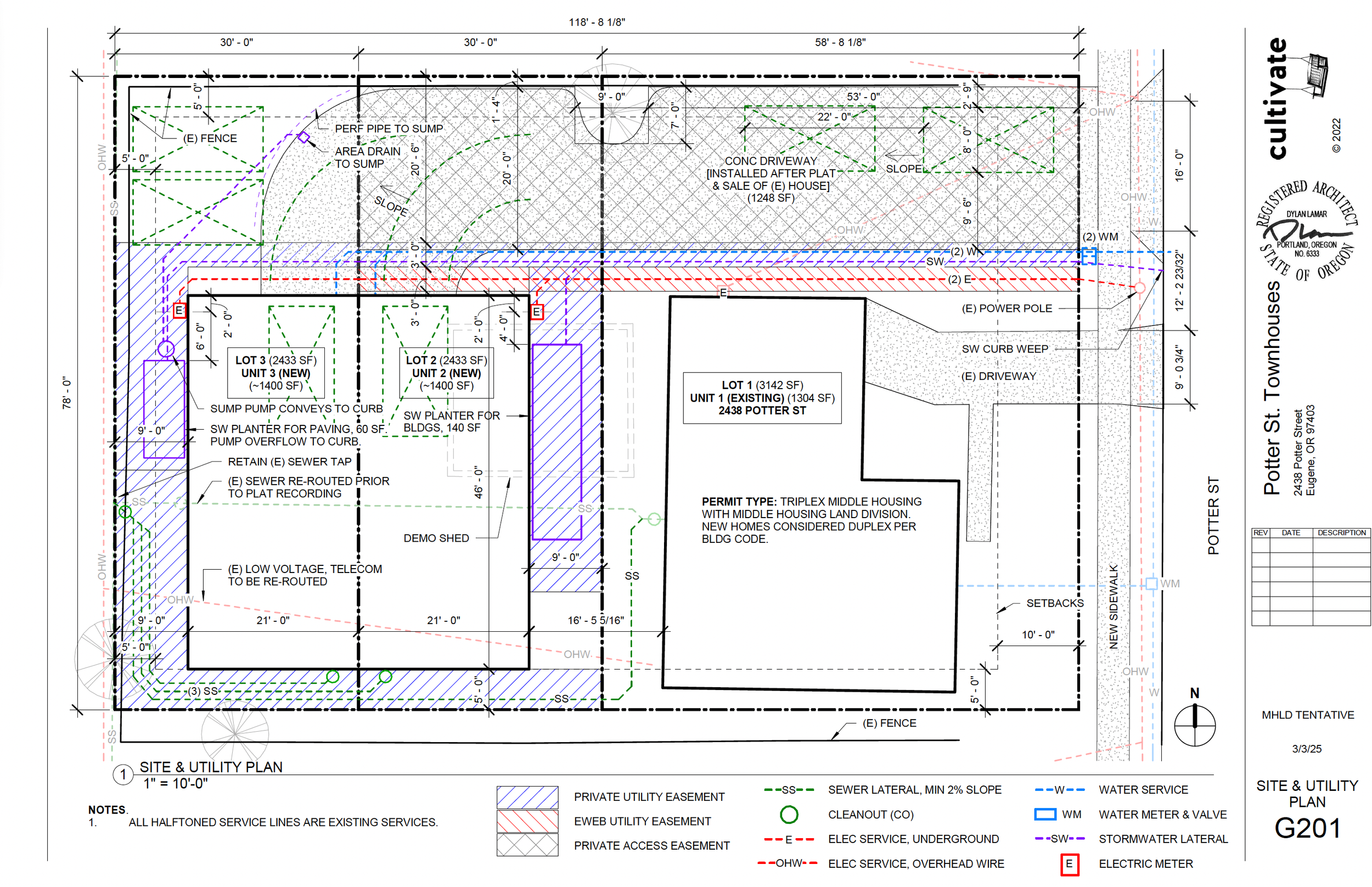Click the blue water meter legend box

point(1044,815)
